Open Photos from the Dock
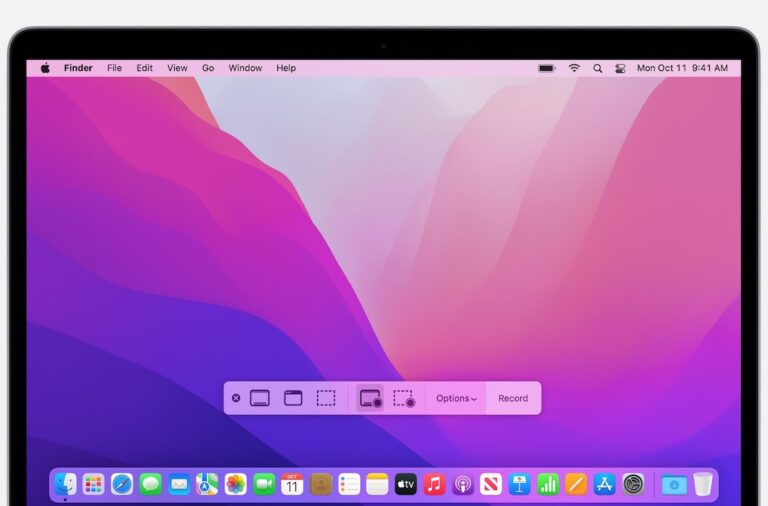The image size is (768, 506). (x=236, y=484)
